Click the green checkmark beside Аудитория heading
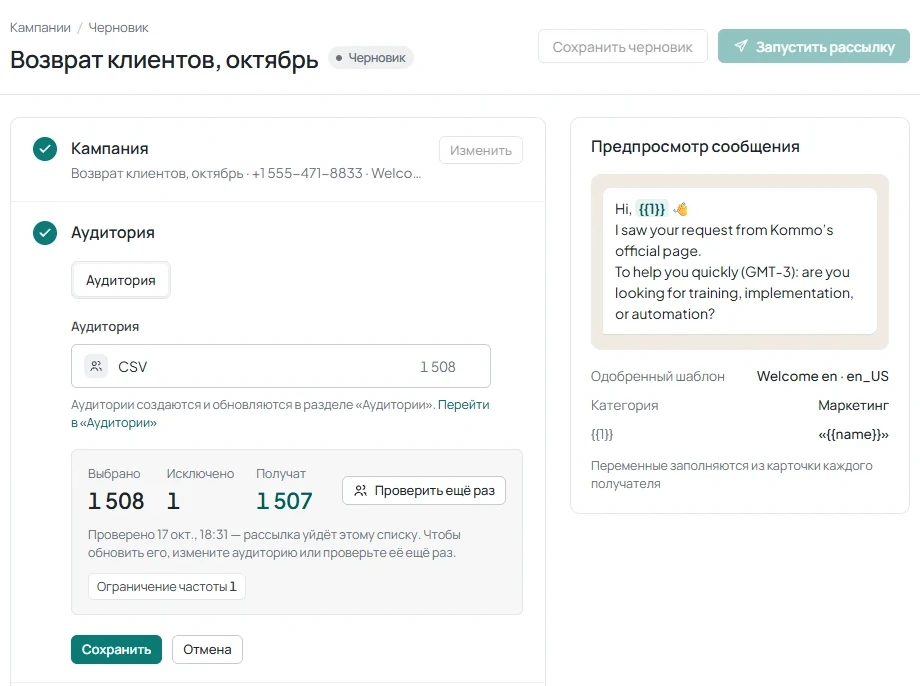The width and height of the screenshot is (920, 686). click(x=45, y=233)
